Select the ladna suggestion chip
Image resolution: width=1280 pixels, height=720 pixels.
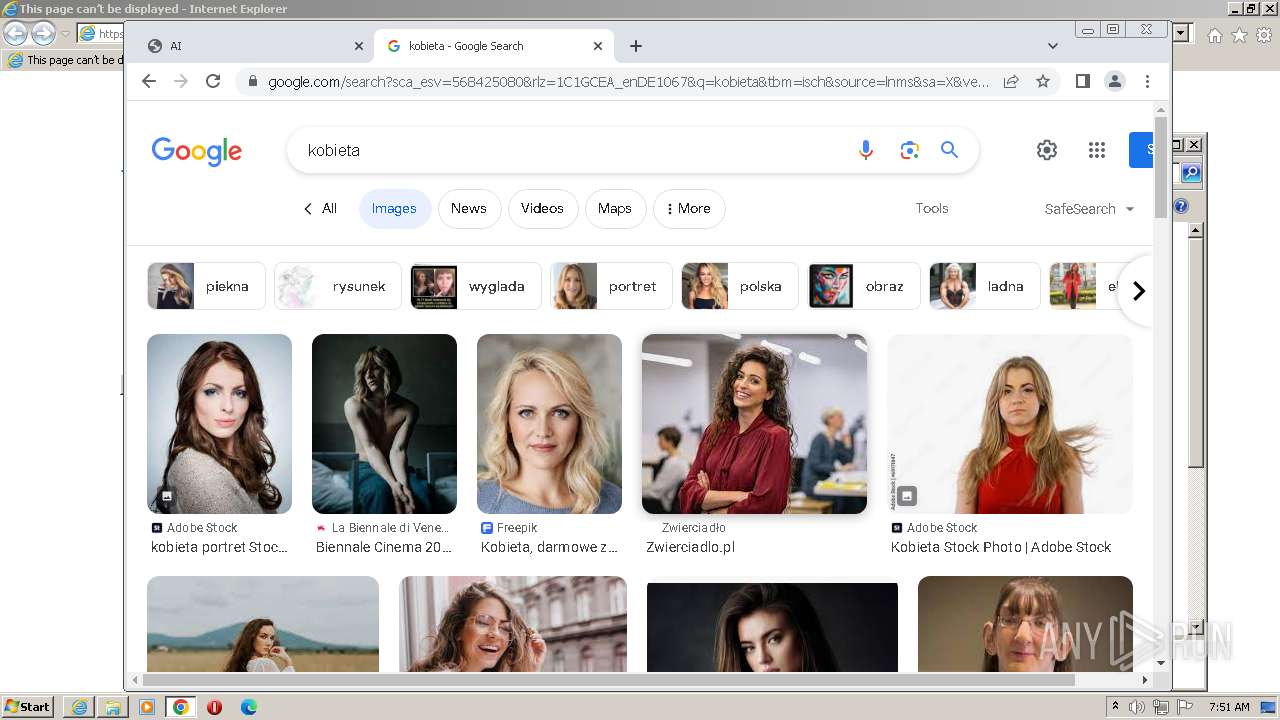tap(985, 286)
